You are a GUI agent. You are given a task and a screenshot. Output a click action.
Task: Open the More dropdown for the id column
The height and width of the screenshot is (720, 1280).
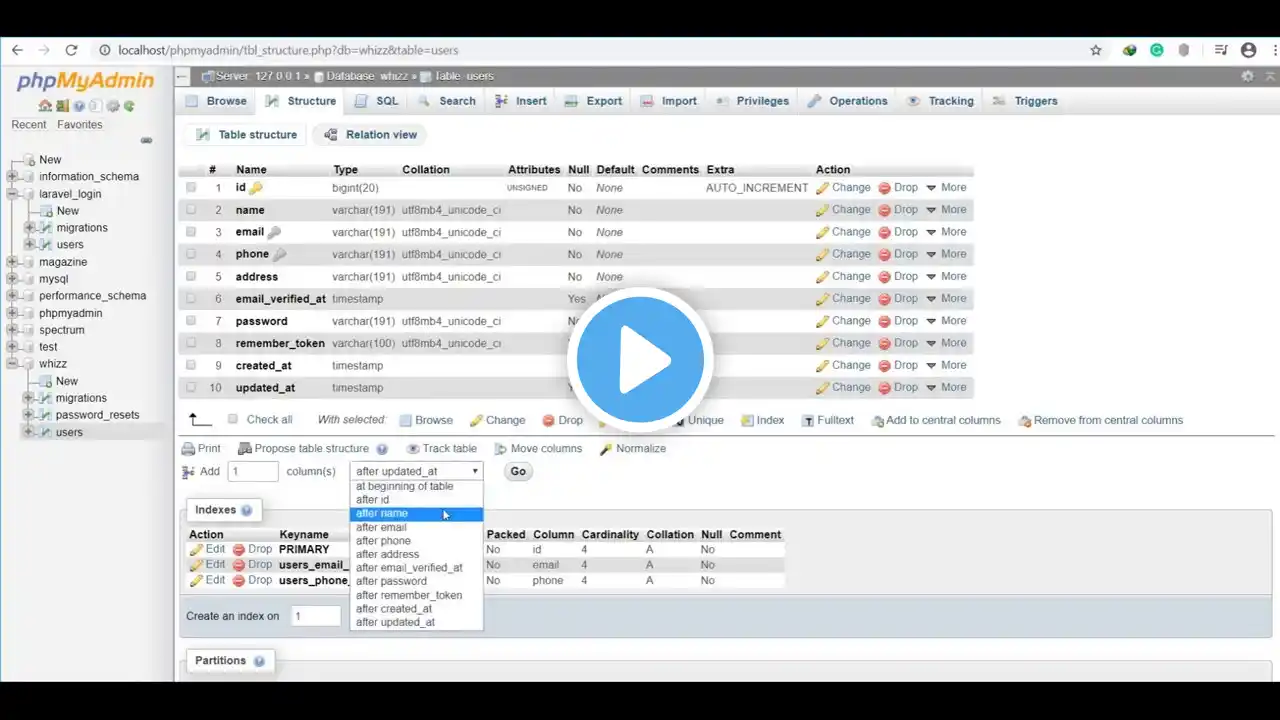pos(946,188)
